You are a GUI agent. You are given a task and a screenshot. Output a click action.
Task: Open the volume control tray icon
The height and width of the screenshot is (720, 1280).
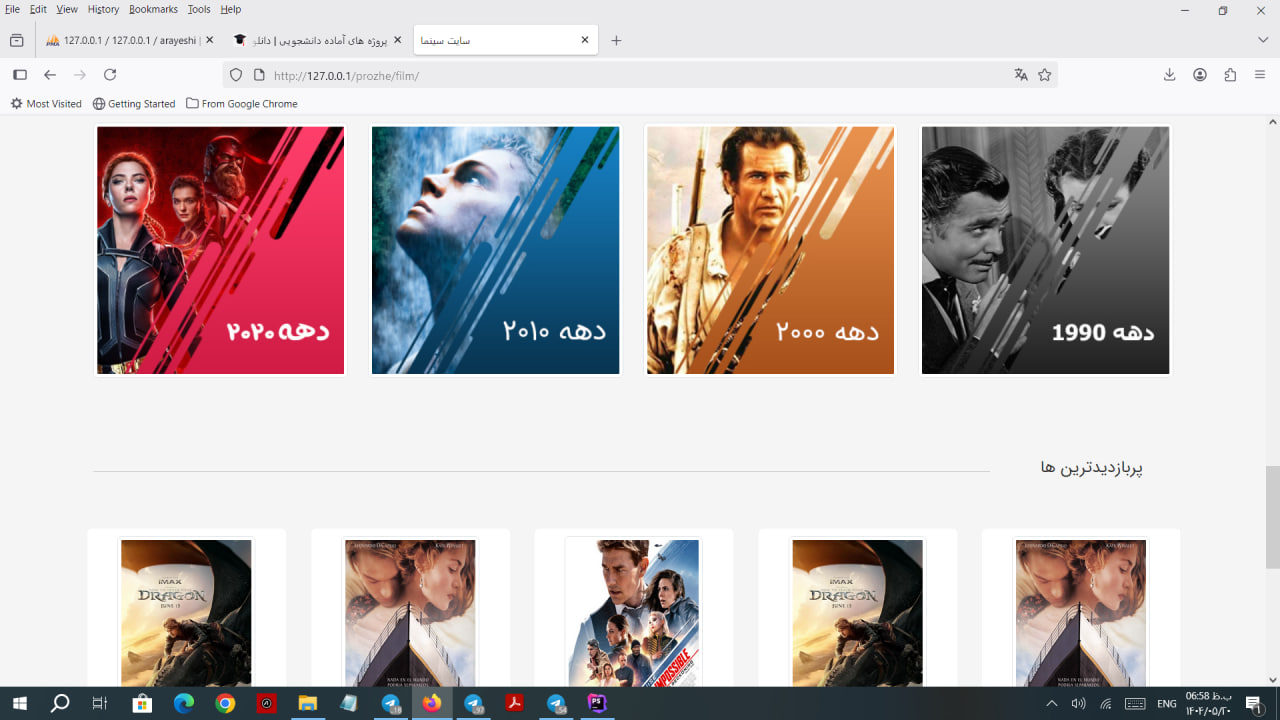[x=1078, y=704]
